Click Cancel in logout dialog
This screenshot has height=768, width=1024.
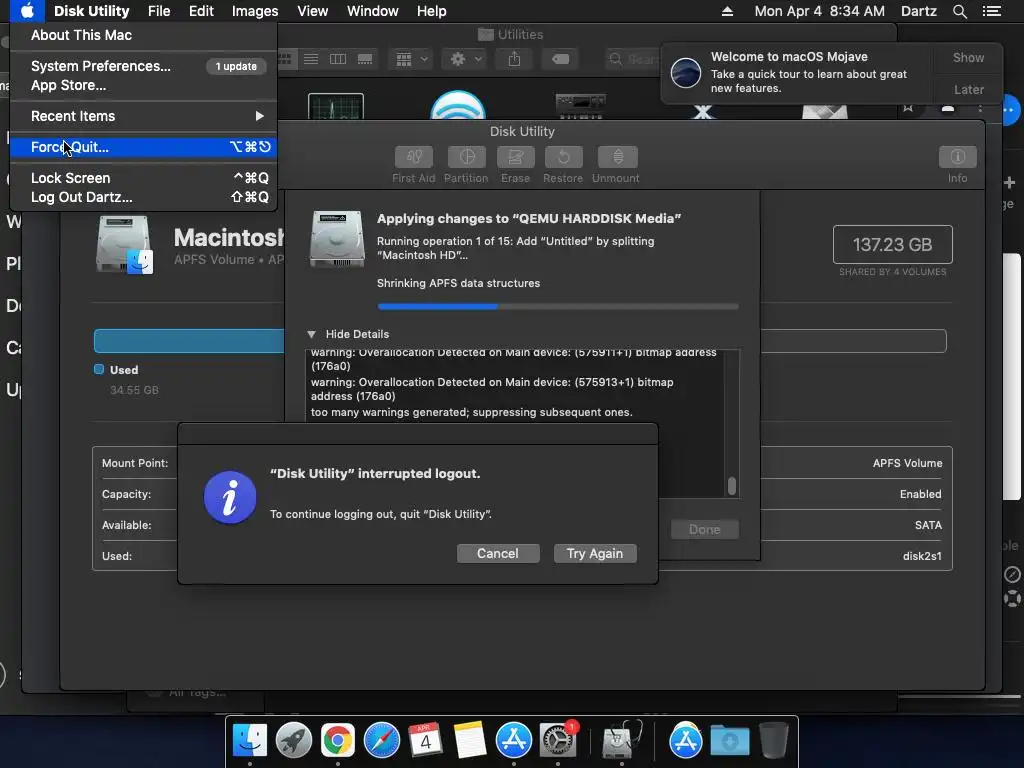[x=498, y=554]
